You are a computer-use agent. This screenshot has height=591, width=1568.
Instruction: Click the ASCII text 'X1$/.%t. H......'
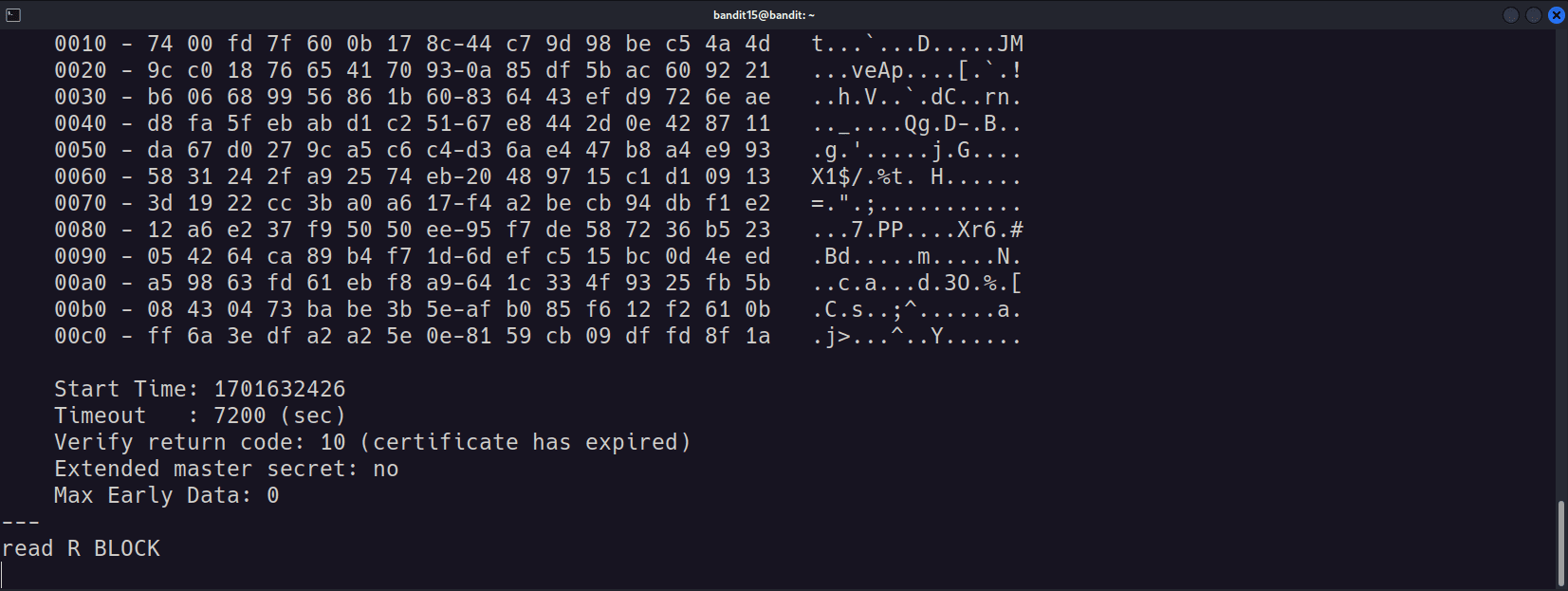point(917,176)
